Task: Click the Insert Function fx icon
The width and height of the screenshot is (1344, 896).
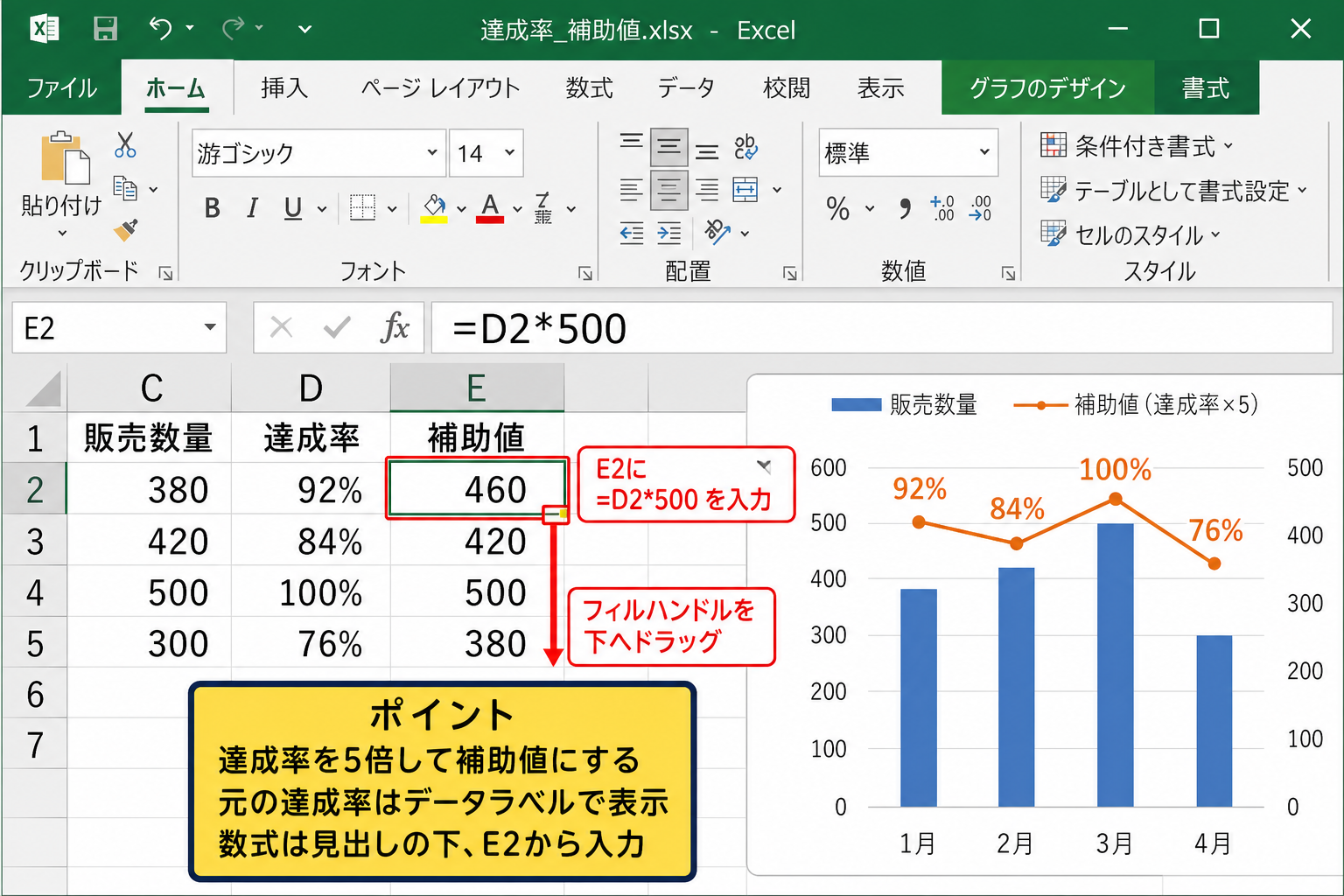Action: [x=395, y=327]
